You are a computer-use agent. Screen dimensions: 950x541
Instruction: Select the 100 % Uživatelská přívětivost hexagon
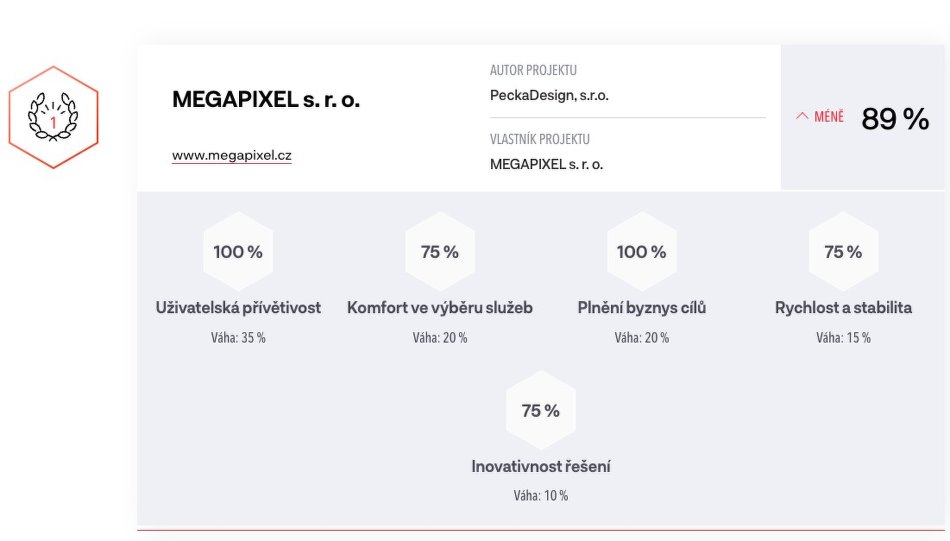click(x=238, y=251)
